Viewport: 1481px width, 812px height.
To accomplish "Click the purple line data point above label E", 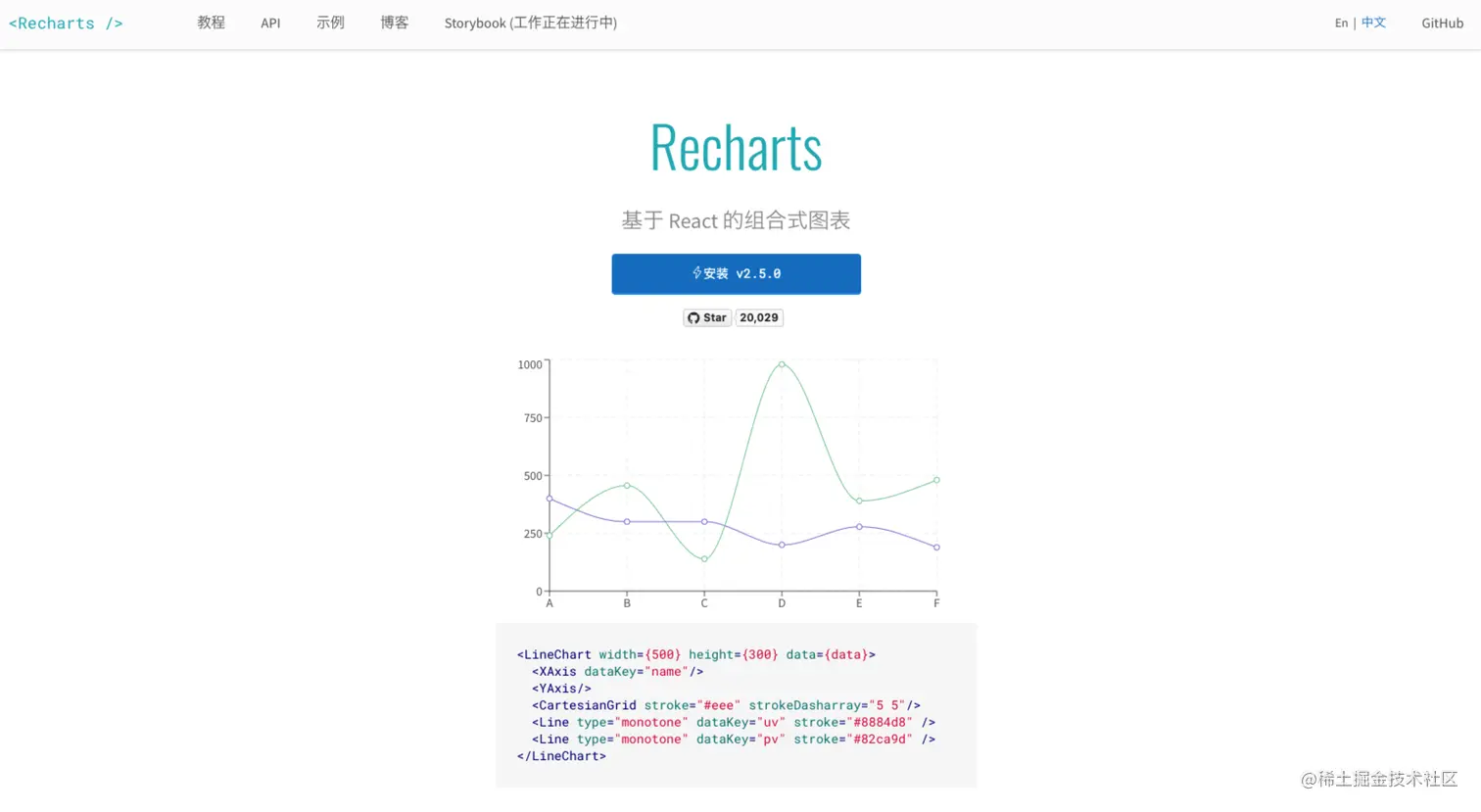I will 859,526.
